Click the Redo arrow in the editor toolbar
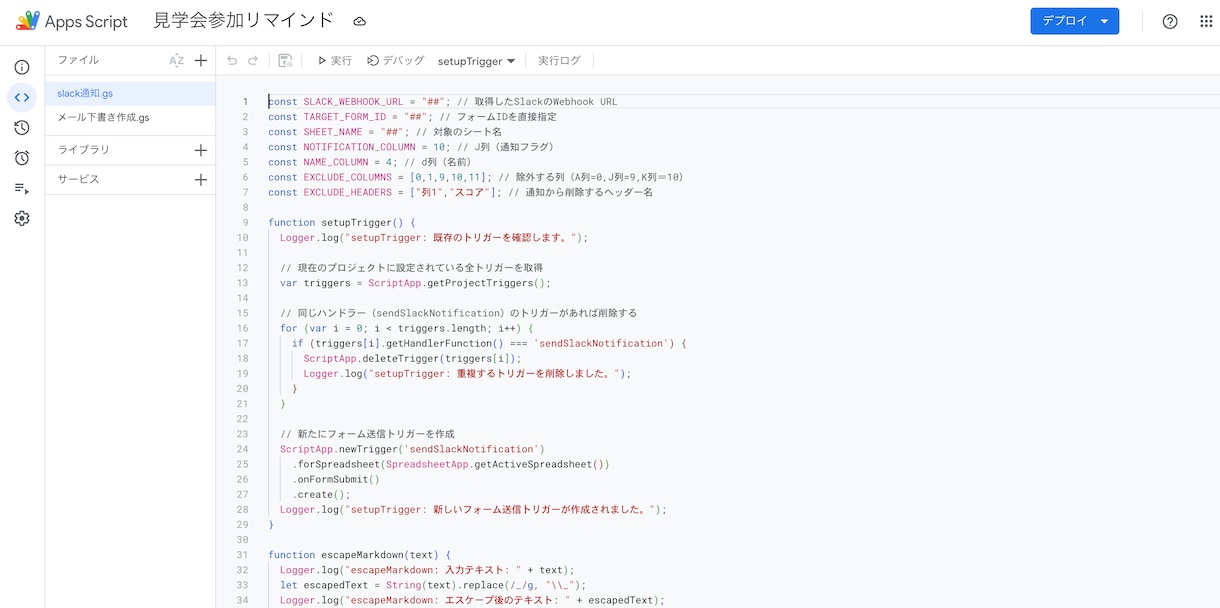This screenshot has height=608, width=1220. click(253, 60)
